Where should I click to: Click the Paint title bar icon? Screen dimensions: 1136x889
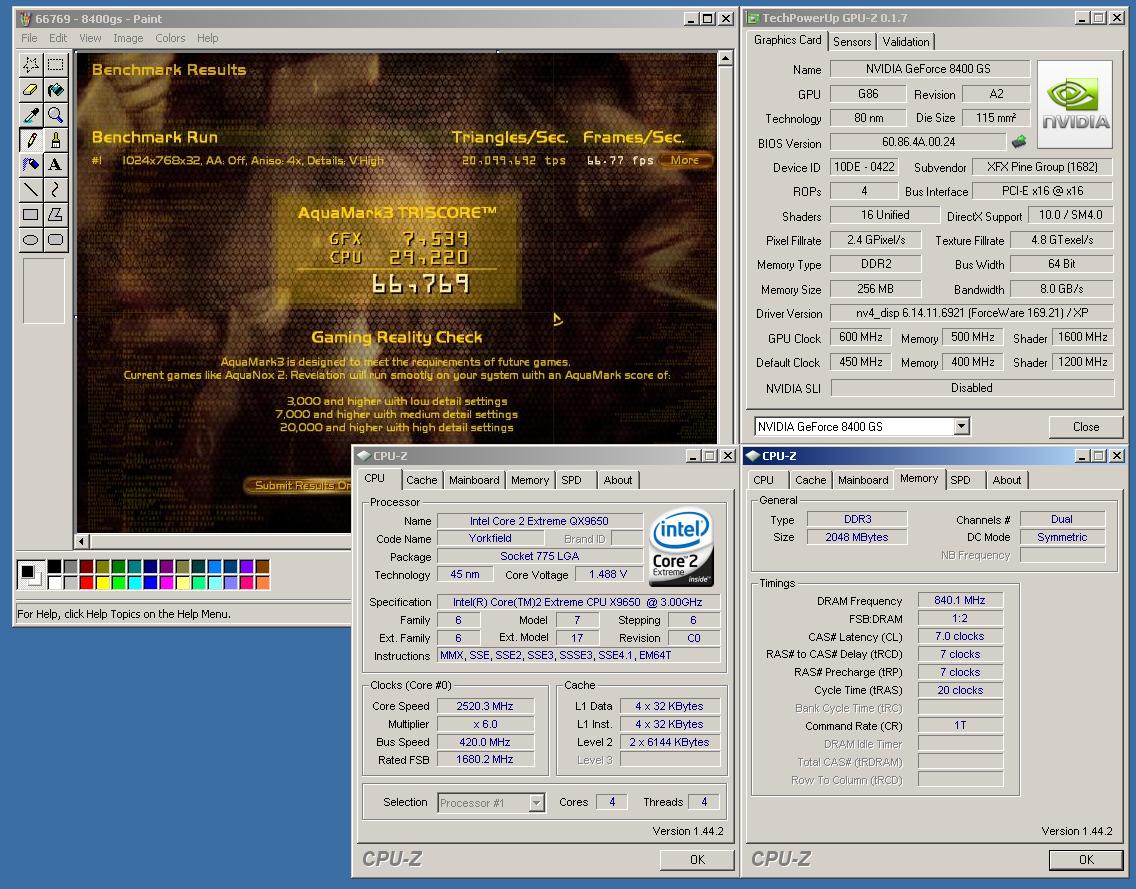point(25,19)
